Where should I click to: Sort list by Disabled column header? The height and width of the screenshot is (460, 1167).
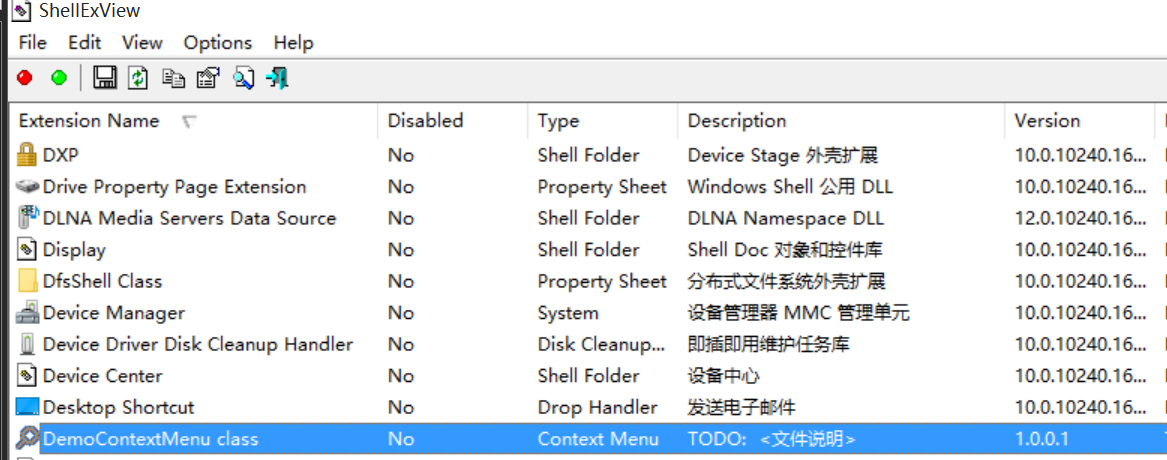coord(425,121)
